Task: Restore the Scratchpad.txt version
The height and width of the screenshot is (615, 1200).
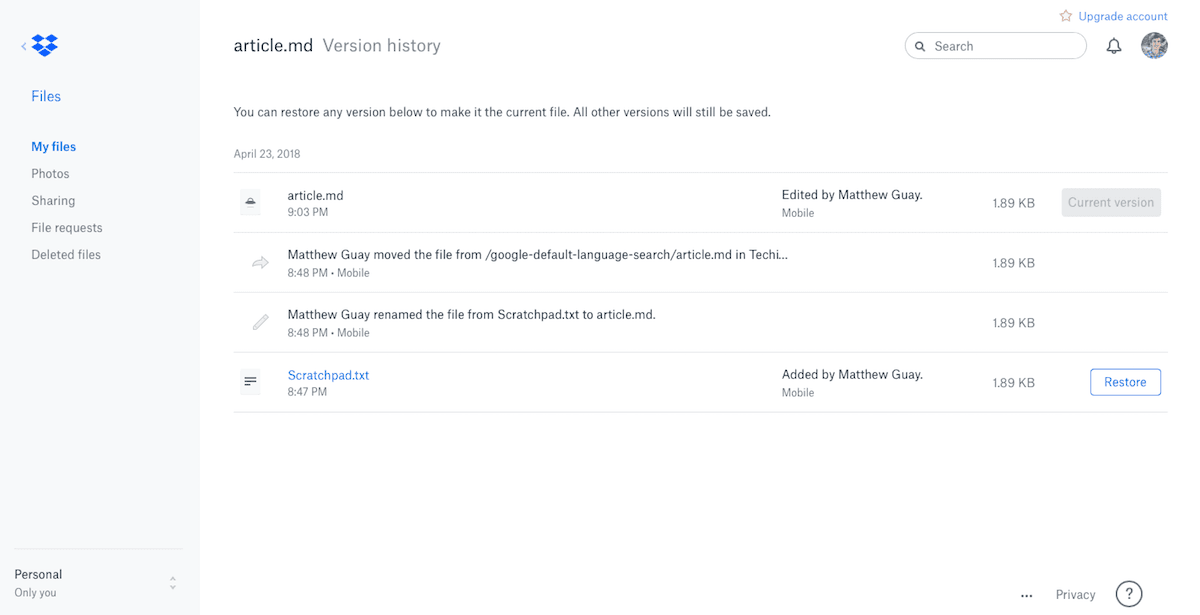Action: (1125, 382)
